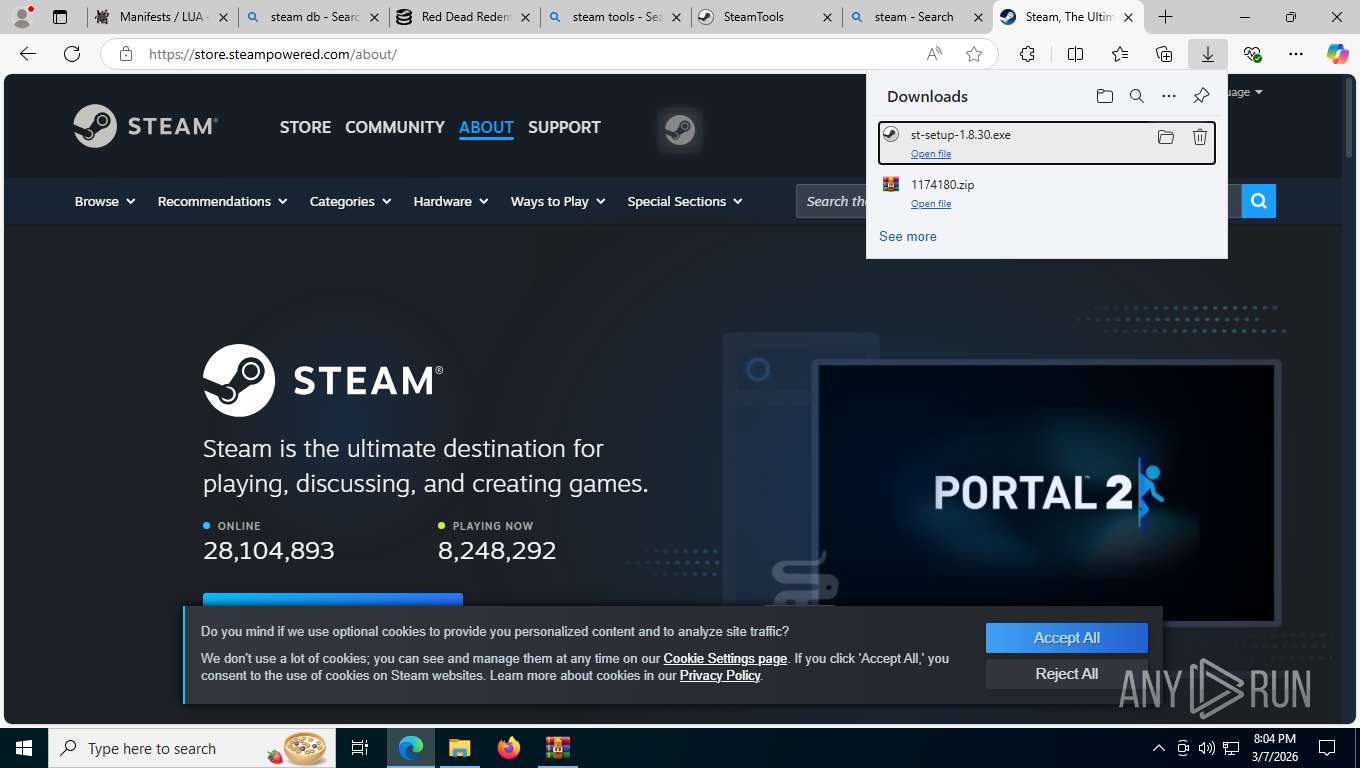Add this page to favorites star
Image resolution: width=1360 pixels, height=768 pixels.
pos(974,54)
